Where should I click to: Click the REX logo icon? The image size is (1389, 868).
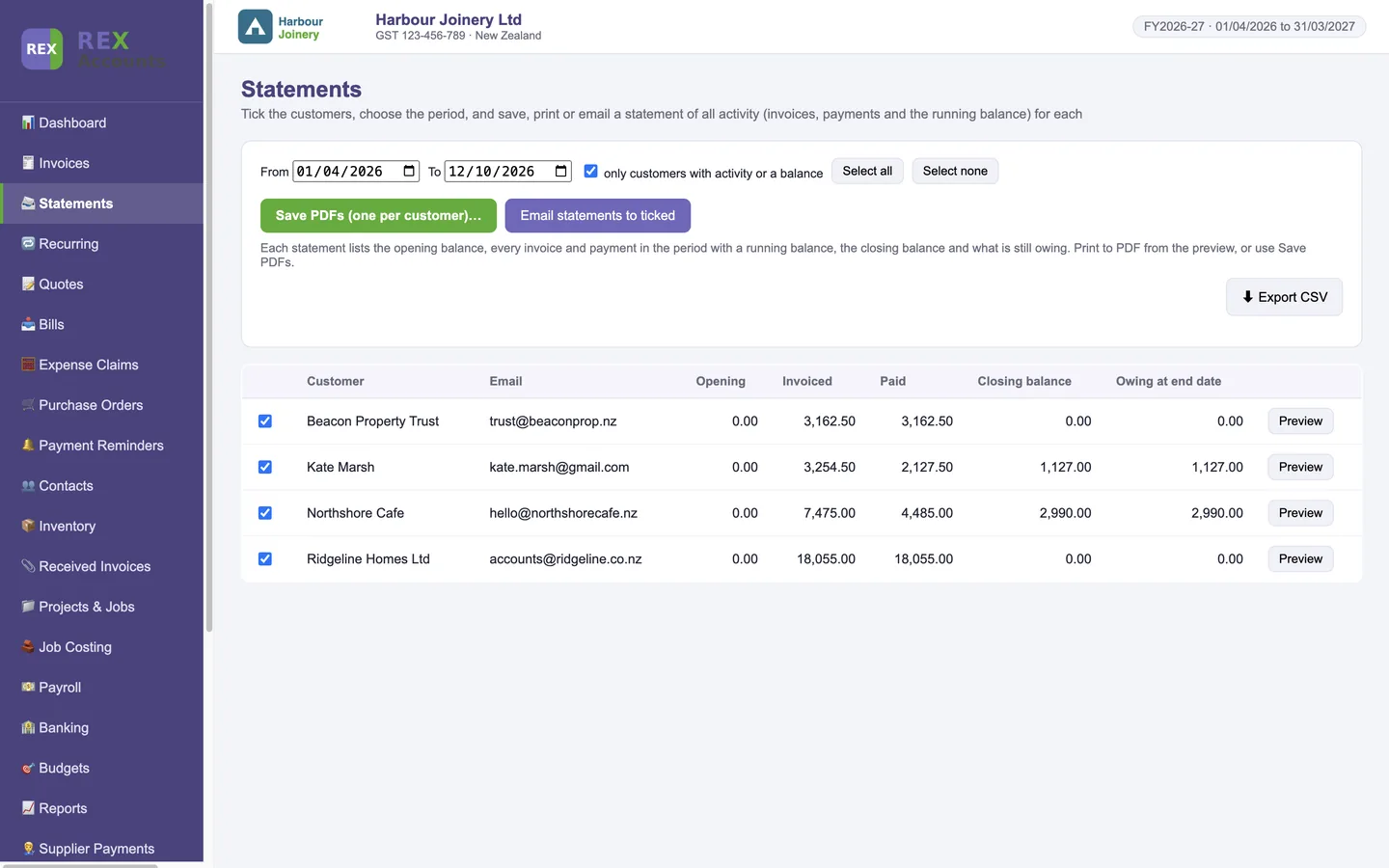[41, 49]
